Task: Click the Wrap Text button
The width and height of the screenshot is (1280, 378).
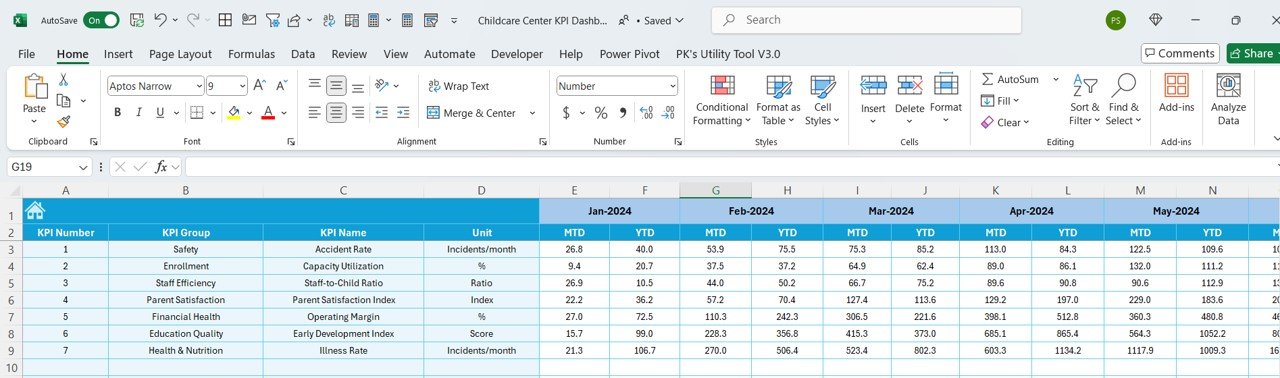Action: click(x=459, y=86)
